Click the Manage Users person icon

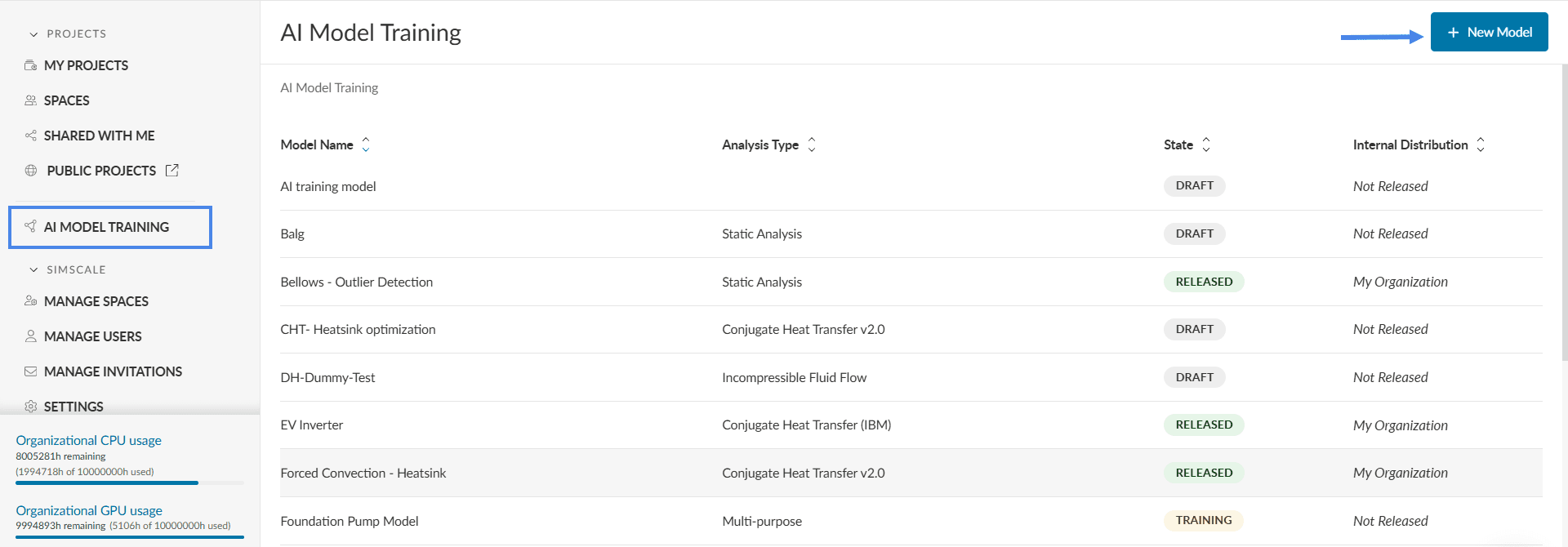pos(30,336)
